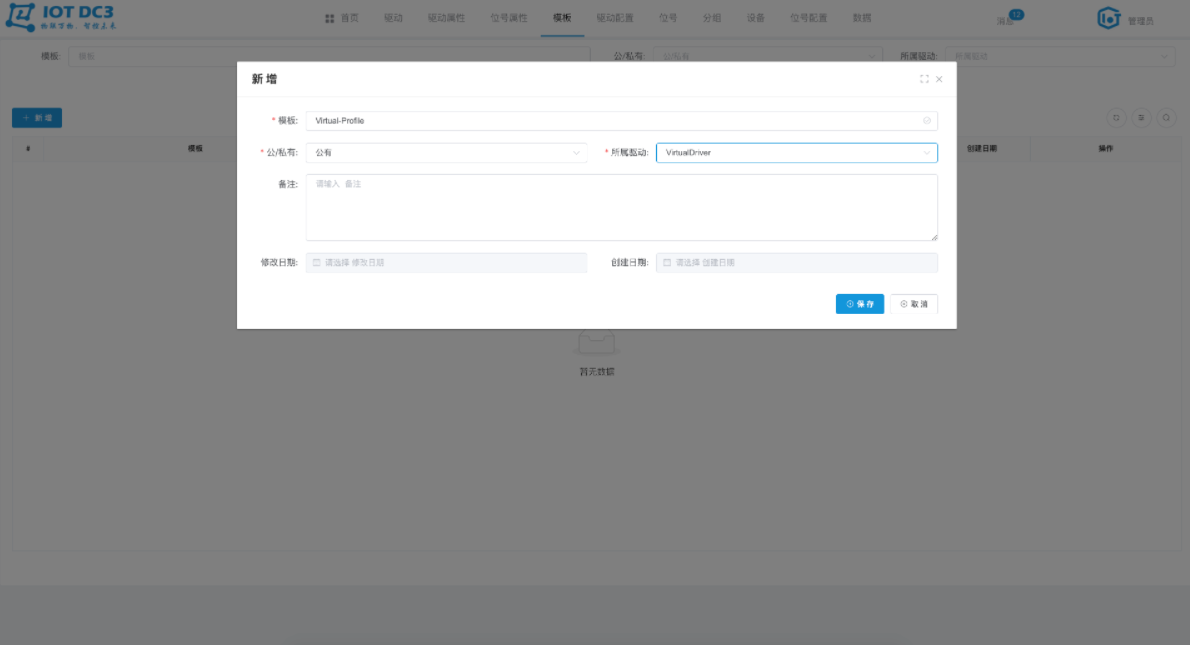Viewport: 1190px width, 645px height.
Task: Open the 位号 nav tab
Action: [668, 18]
